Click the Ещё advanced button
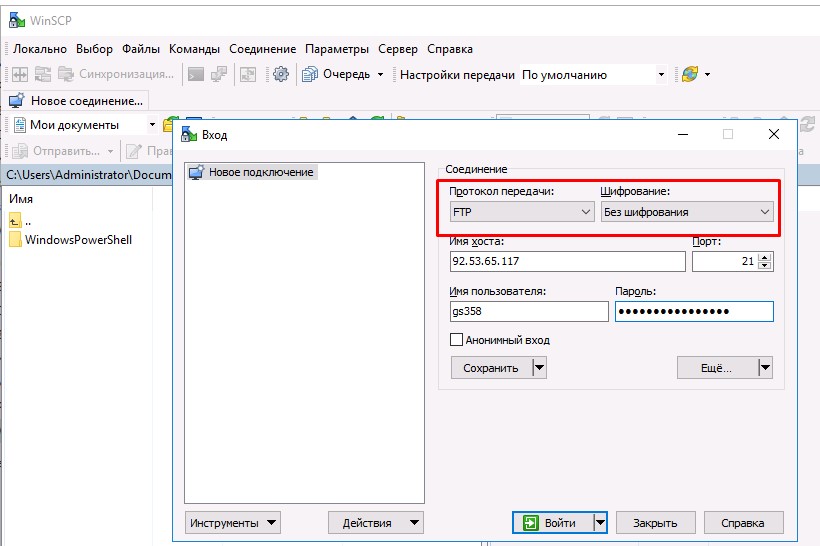 [716, 368]
